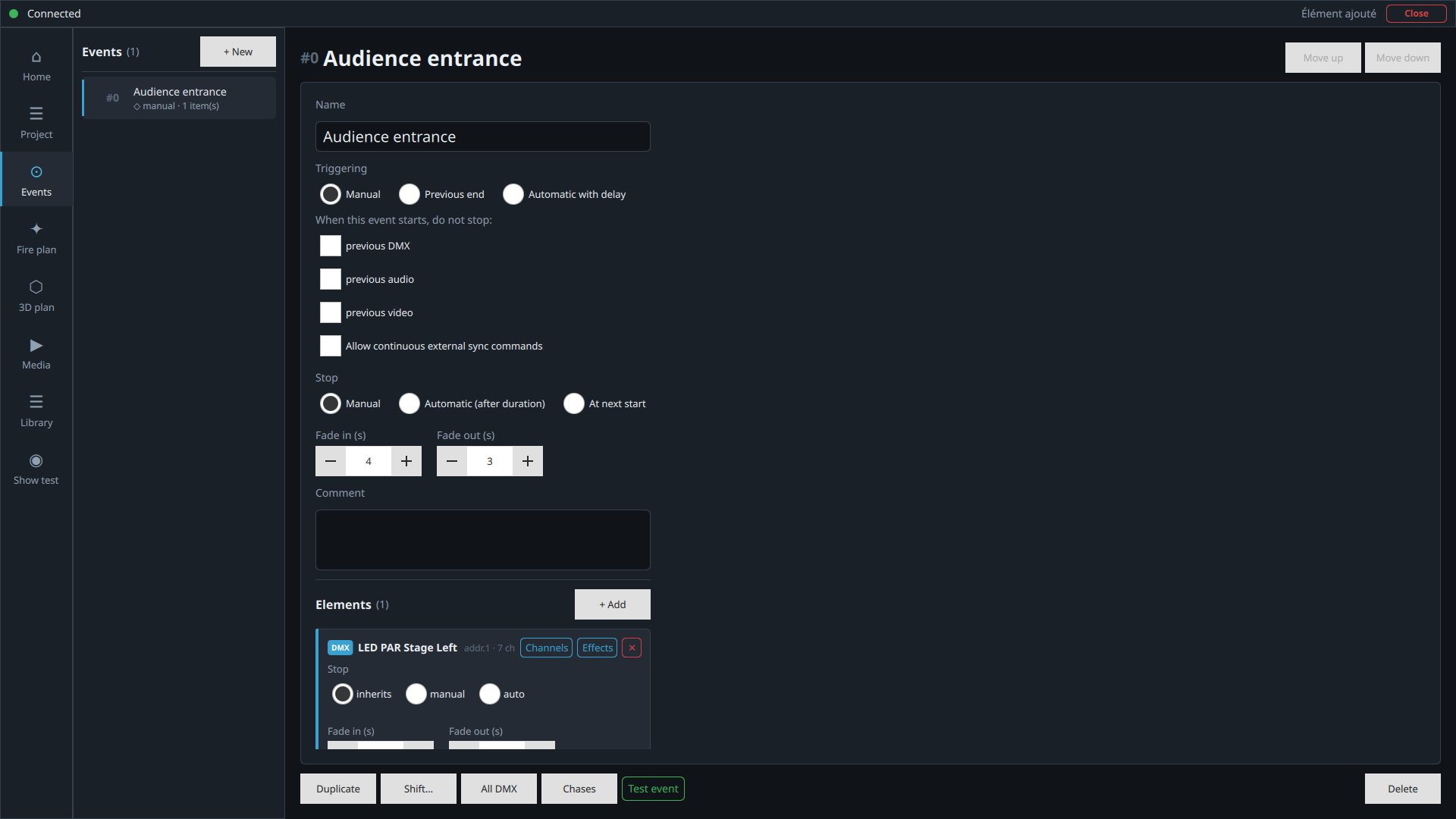Viewport: 1456px width, 819px height.
Task: Open the Show test section
Action: (x=36, y=469)
